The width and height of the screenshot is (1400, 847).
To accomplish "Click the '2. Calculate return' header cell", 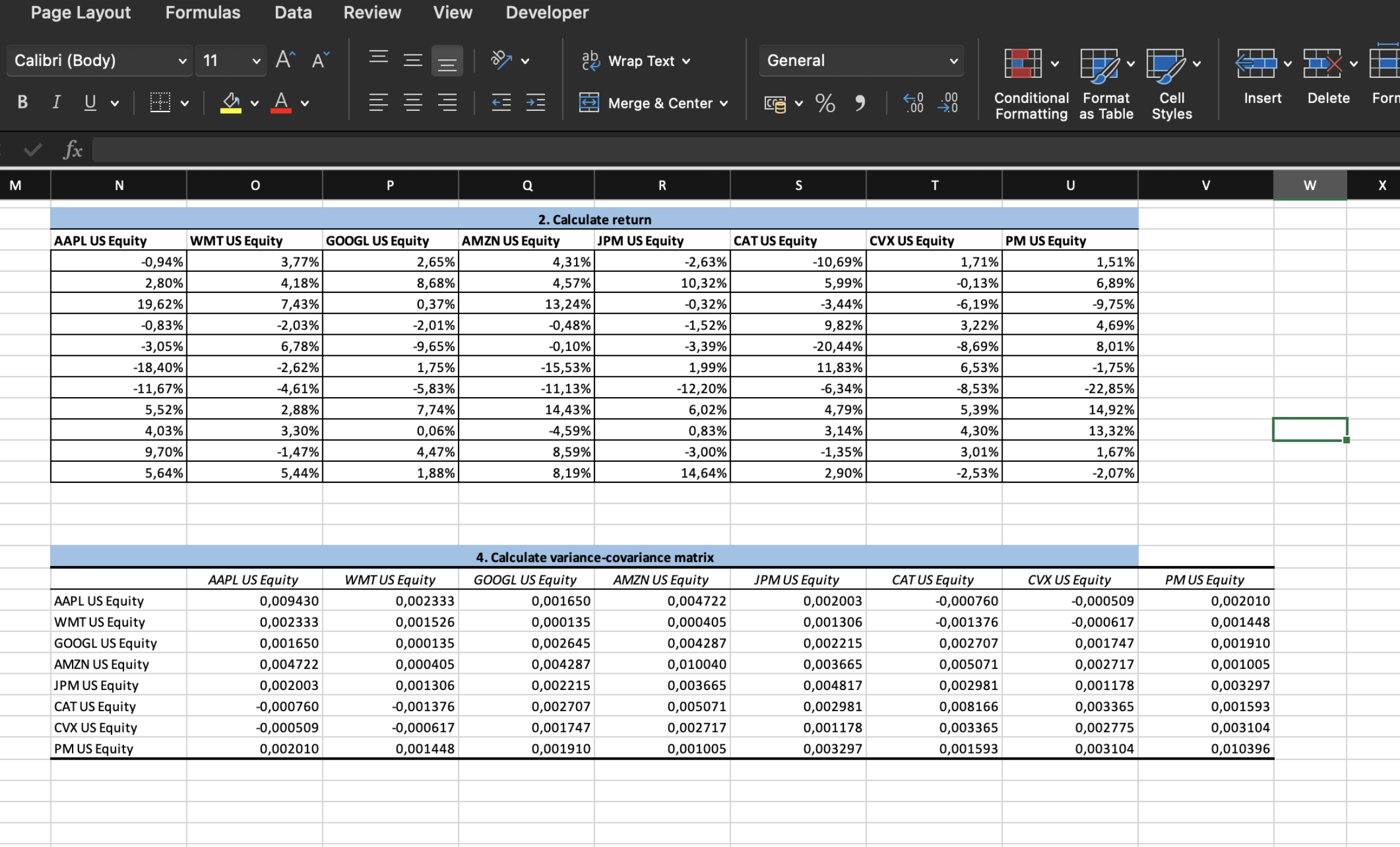I will click(x=594, y=219).
